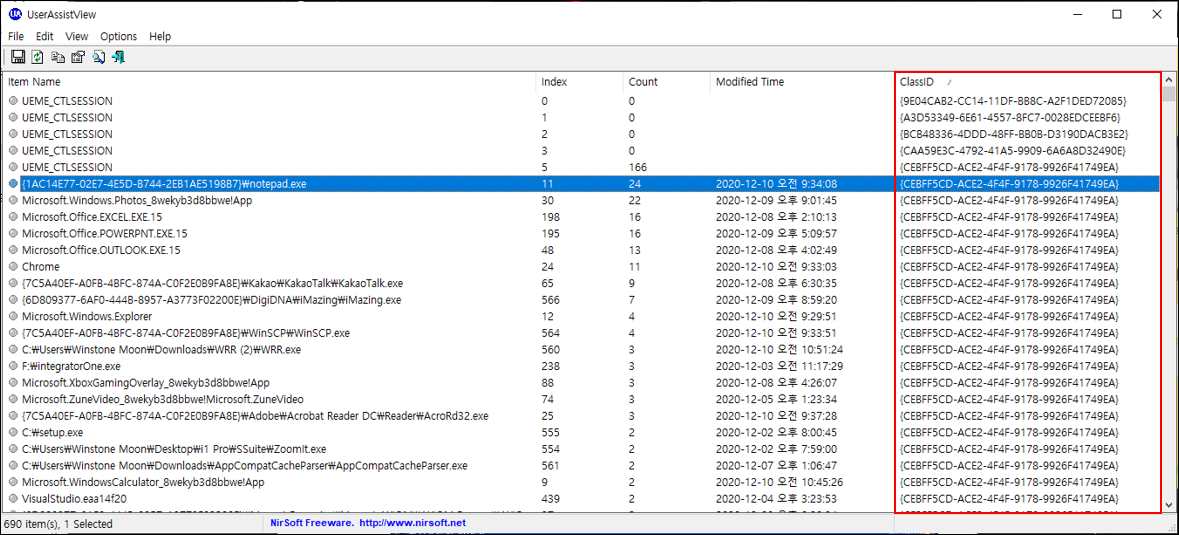Sort by the ClassID column header
1179x535 pixels.
tap(1029, 82)
